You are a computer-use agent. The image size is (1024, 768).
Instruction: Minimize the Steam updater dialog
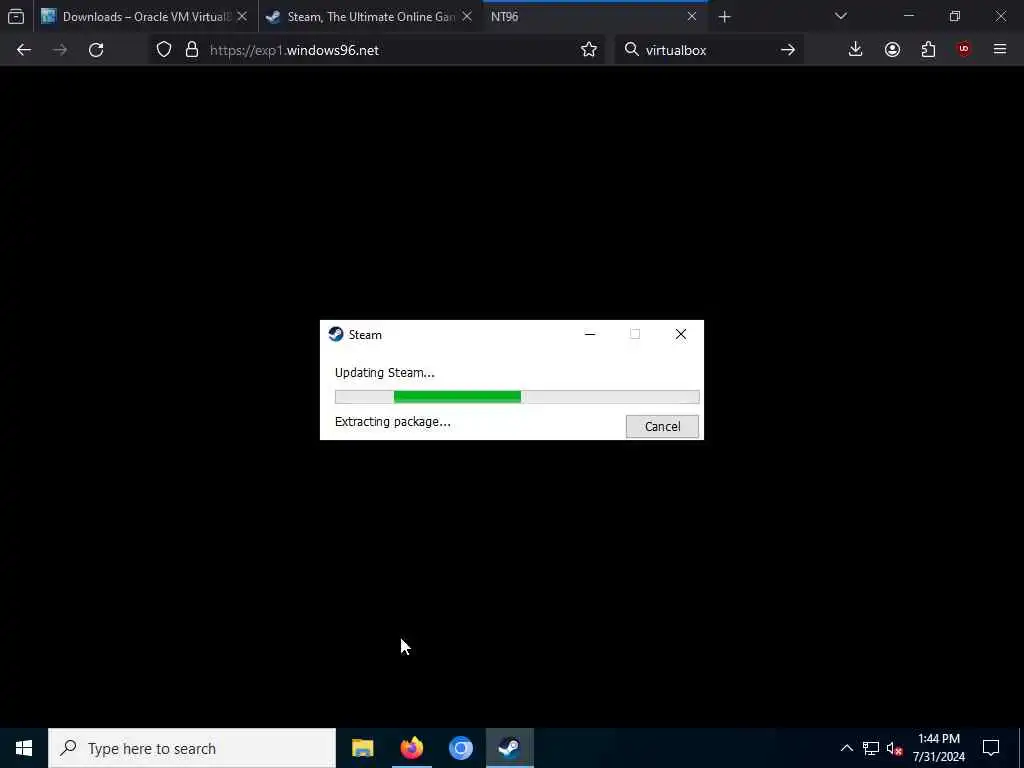pos(590,334)
